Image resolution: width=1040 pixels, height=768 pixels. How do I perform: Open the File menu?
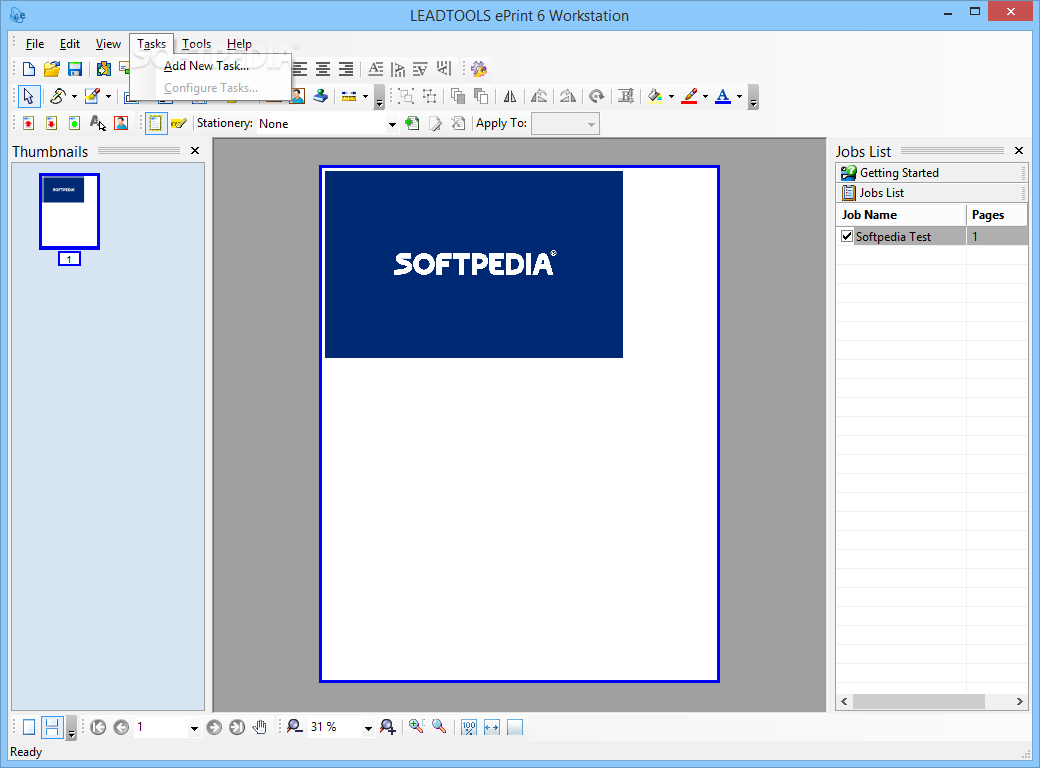click(34, 44)
